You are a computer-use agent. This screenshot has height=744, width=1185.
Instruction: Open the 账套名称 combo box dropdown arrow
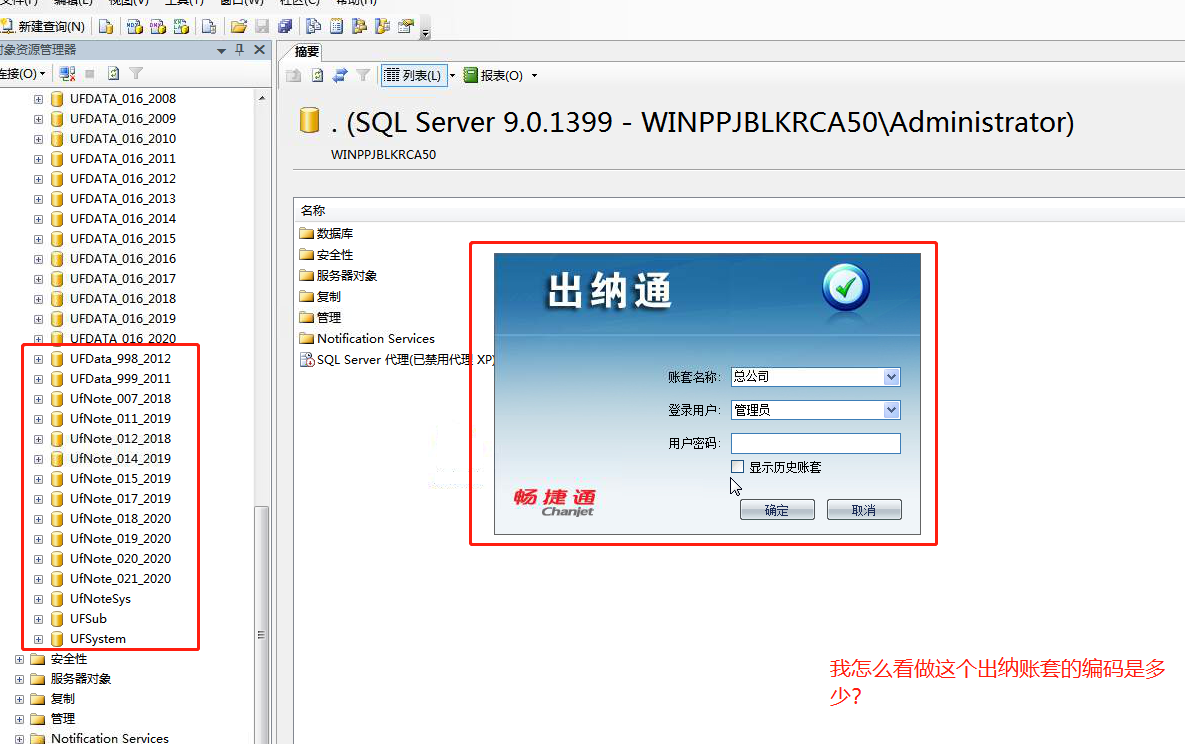pos(892,377)
